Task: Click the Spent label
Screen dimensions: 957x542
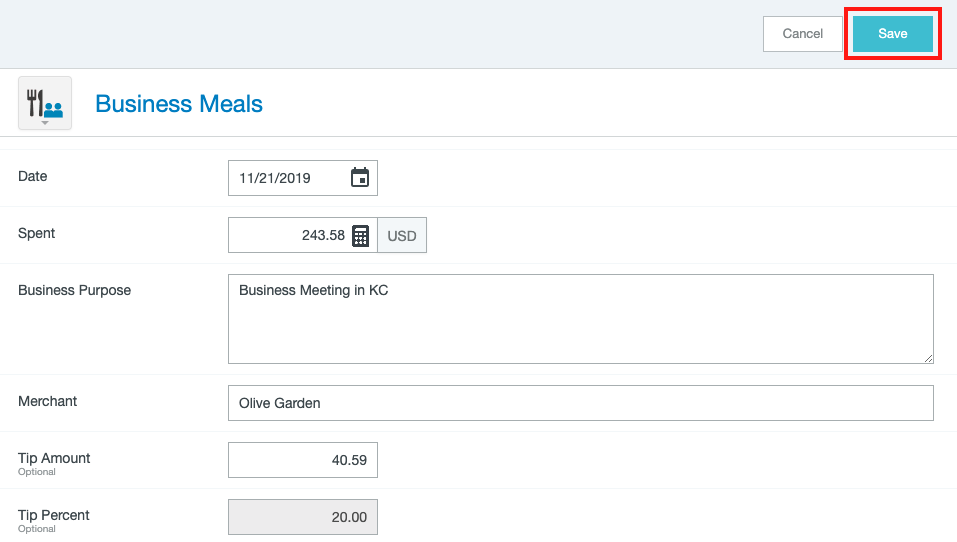Action: click(x=37, y=233)
